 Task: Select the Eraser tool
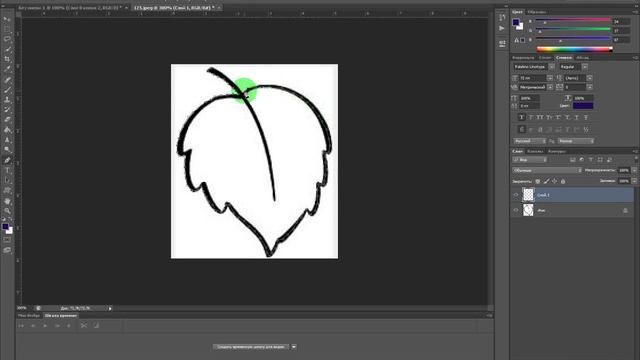7,120
